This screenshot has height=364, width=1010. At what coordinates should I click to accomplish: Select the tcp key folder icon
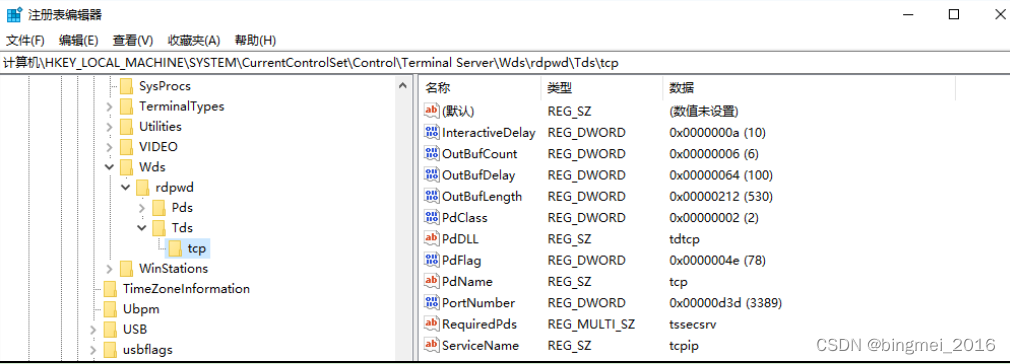(x=175, y=248)
